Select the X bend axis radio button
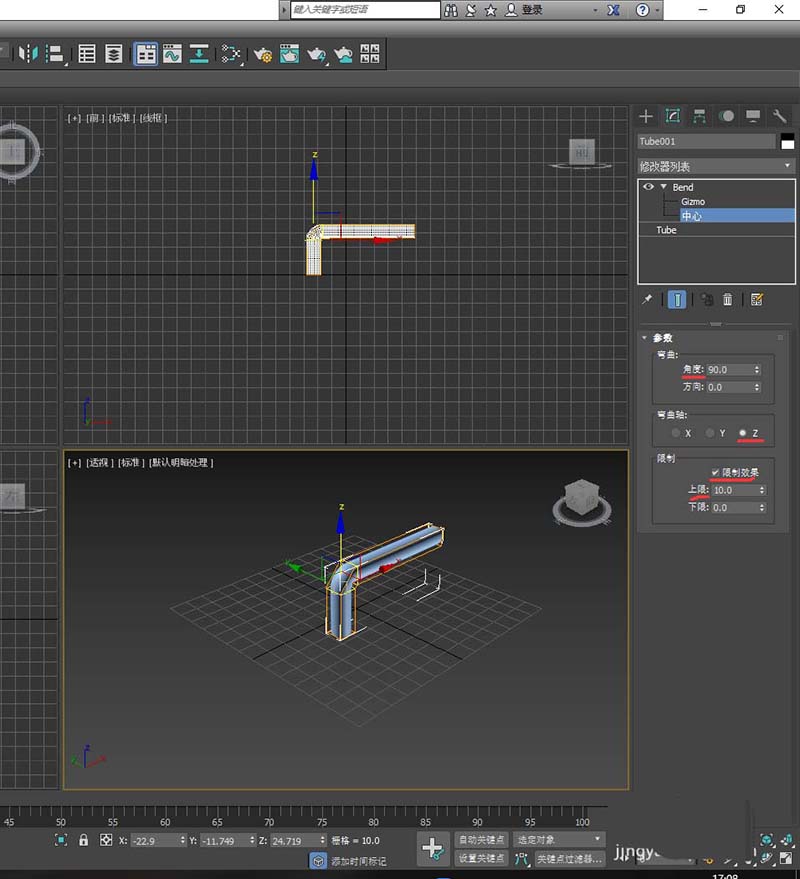Viewport: 800px width, 879px height. pos(677,433)
